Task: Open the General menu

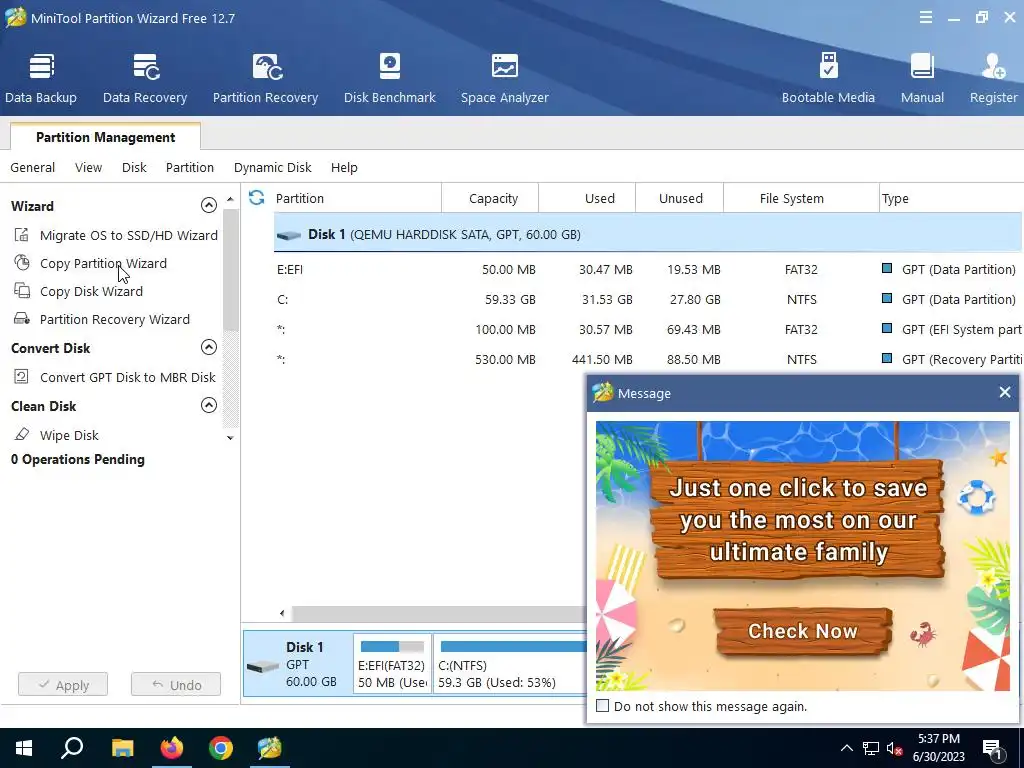Action: (x=33, y=167)
